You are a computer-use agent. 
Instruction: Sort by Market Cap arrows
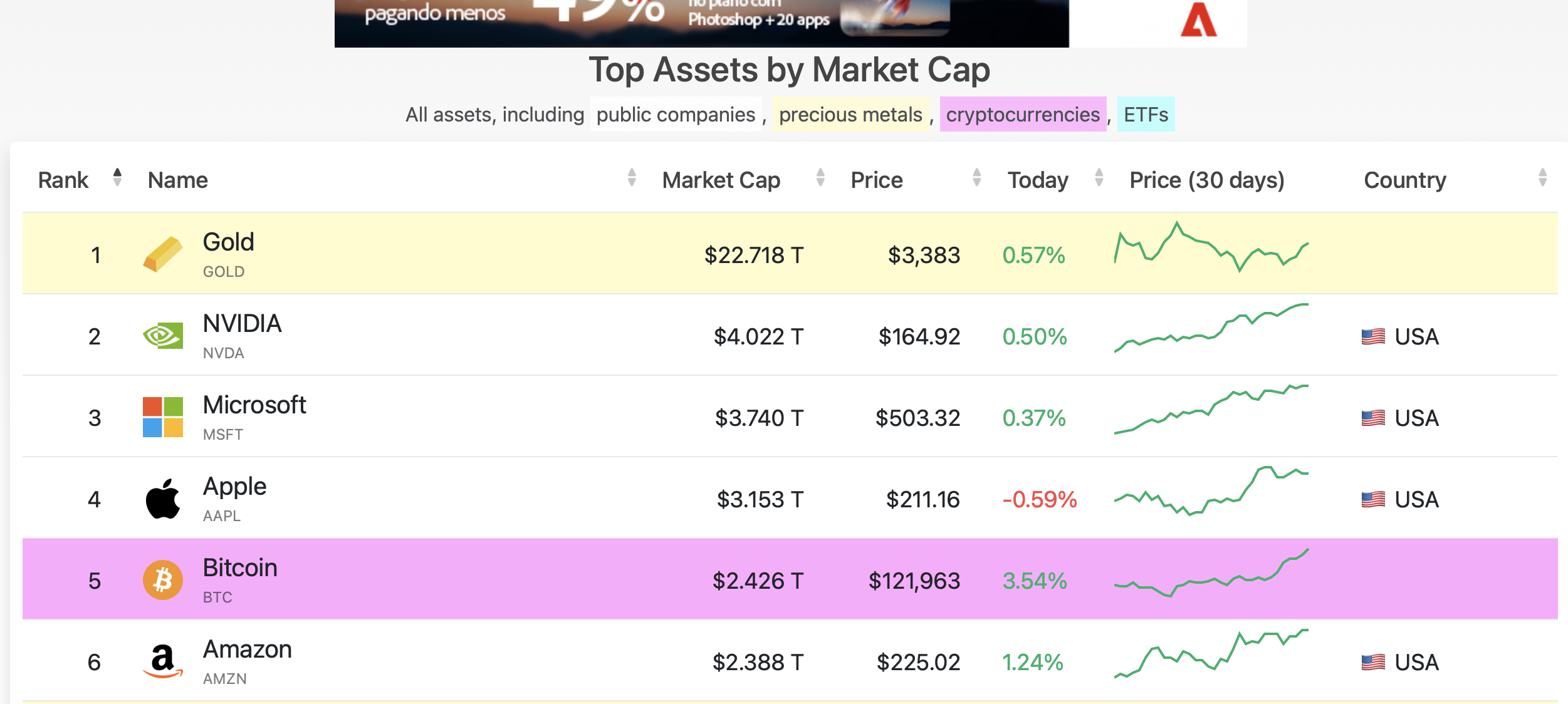pyautogui.click(x=820, y=178)
